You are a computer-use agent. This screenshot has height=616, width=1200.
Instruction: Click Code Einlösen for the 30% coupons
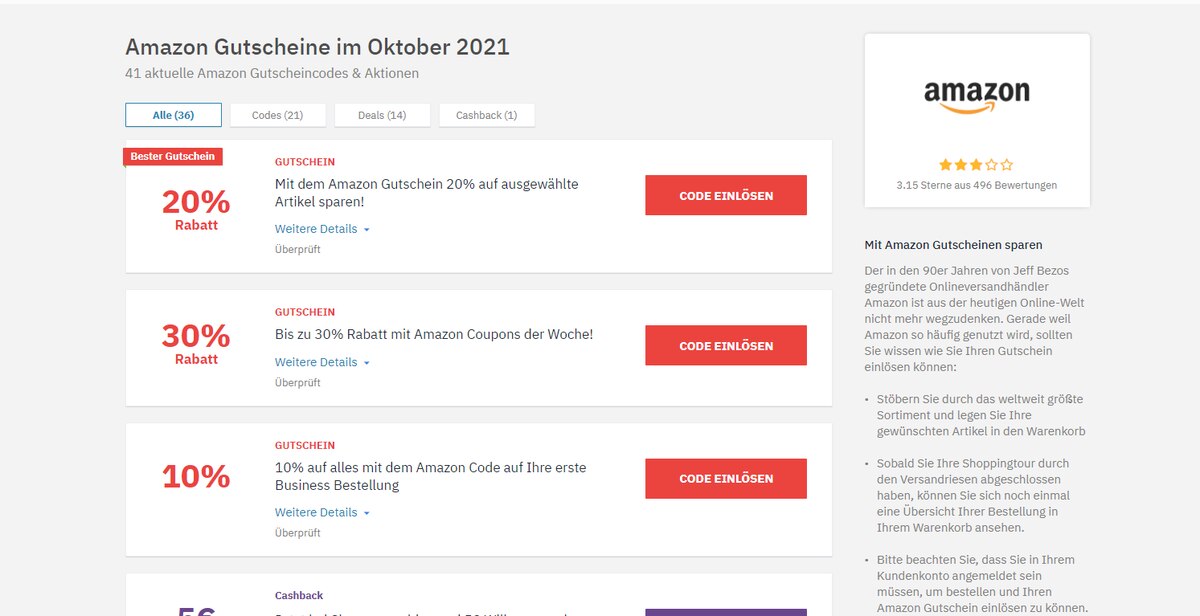pyautogui.click(x=726, y=346)
